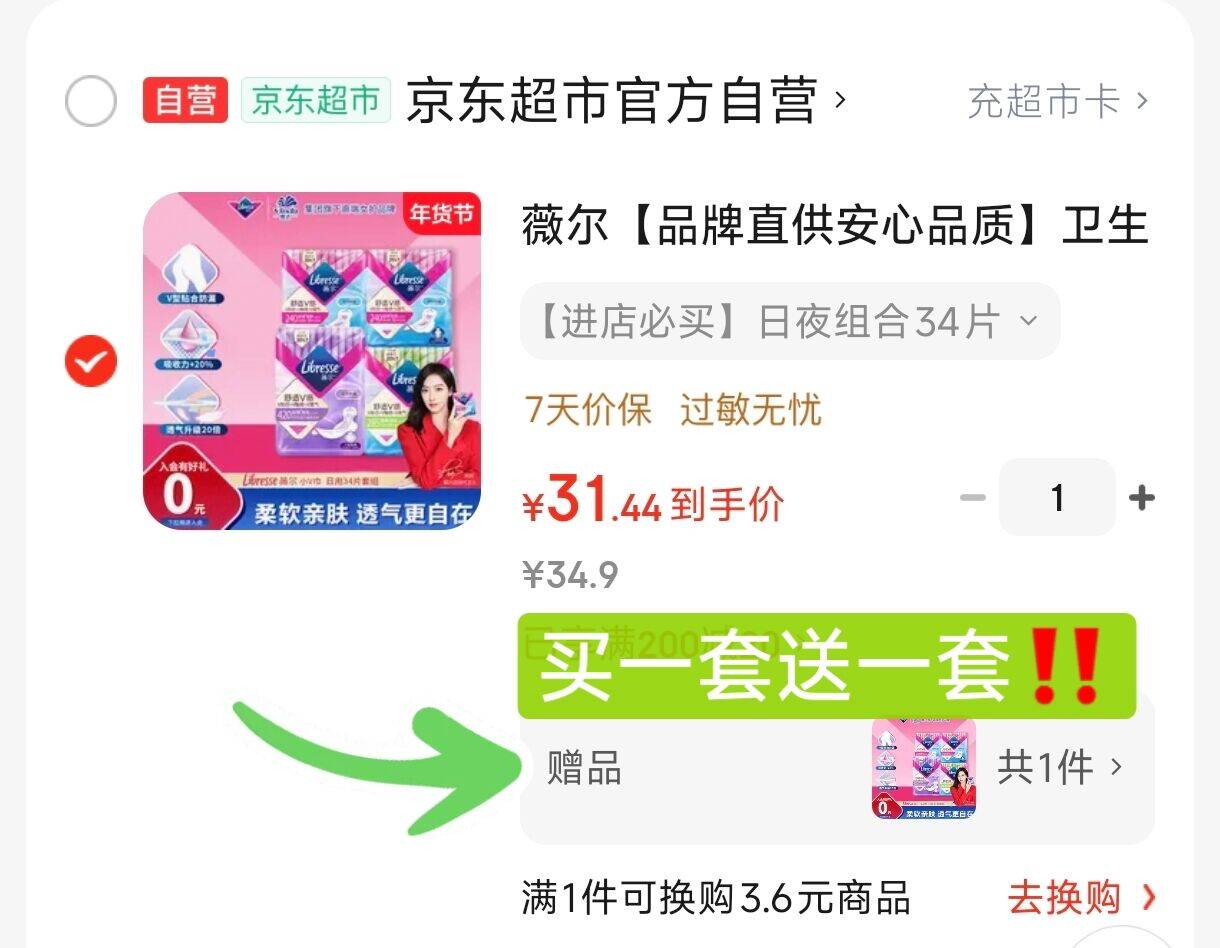Image resolution: width=1220 pixels, height=948 pixels.
Task: Decrease quantity with the minus icon
Action: 972,497
